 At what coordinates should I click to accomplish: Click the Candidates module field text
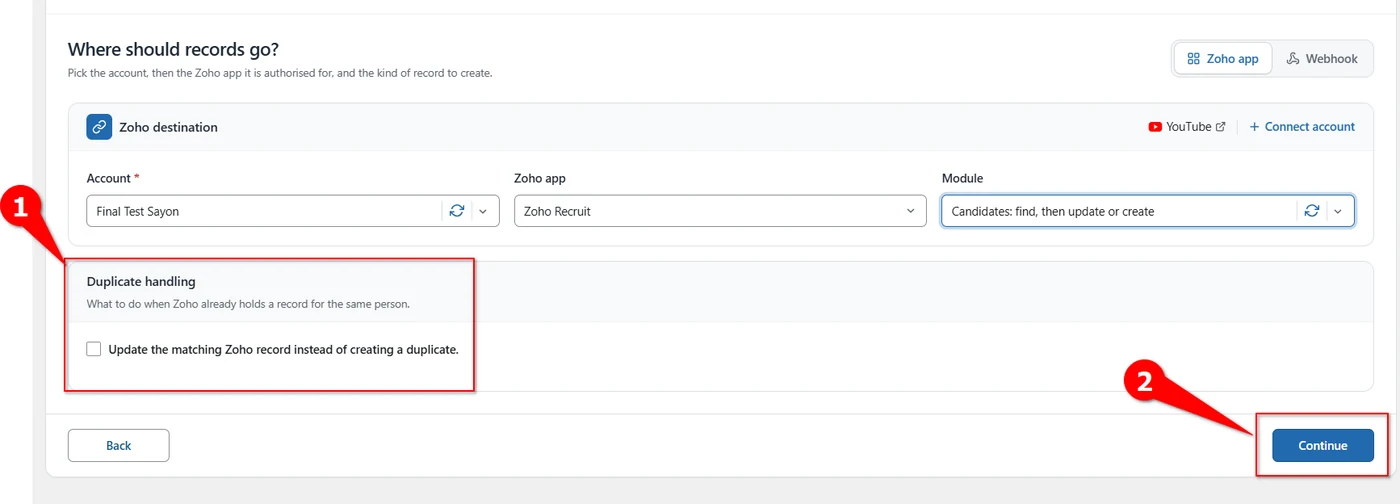click(x=1052, y=211)
